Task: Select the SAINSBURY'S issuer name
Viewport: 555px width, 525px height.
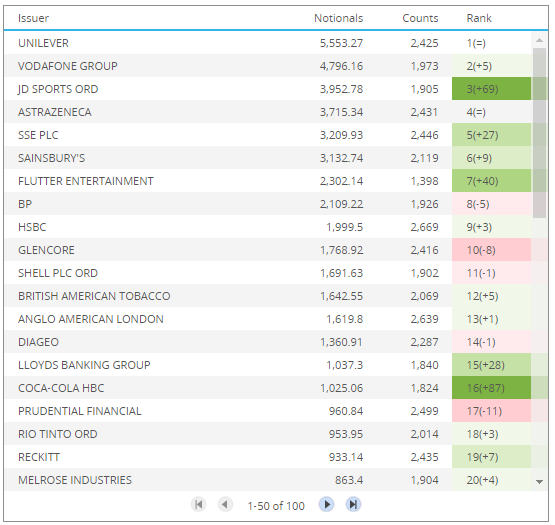Action: 51,158
